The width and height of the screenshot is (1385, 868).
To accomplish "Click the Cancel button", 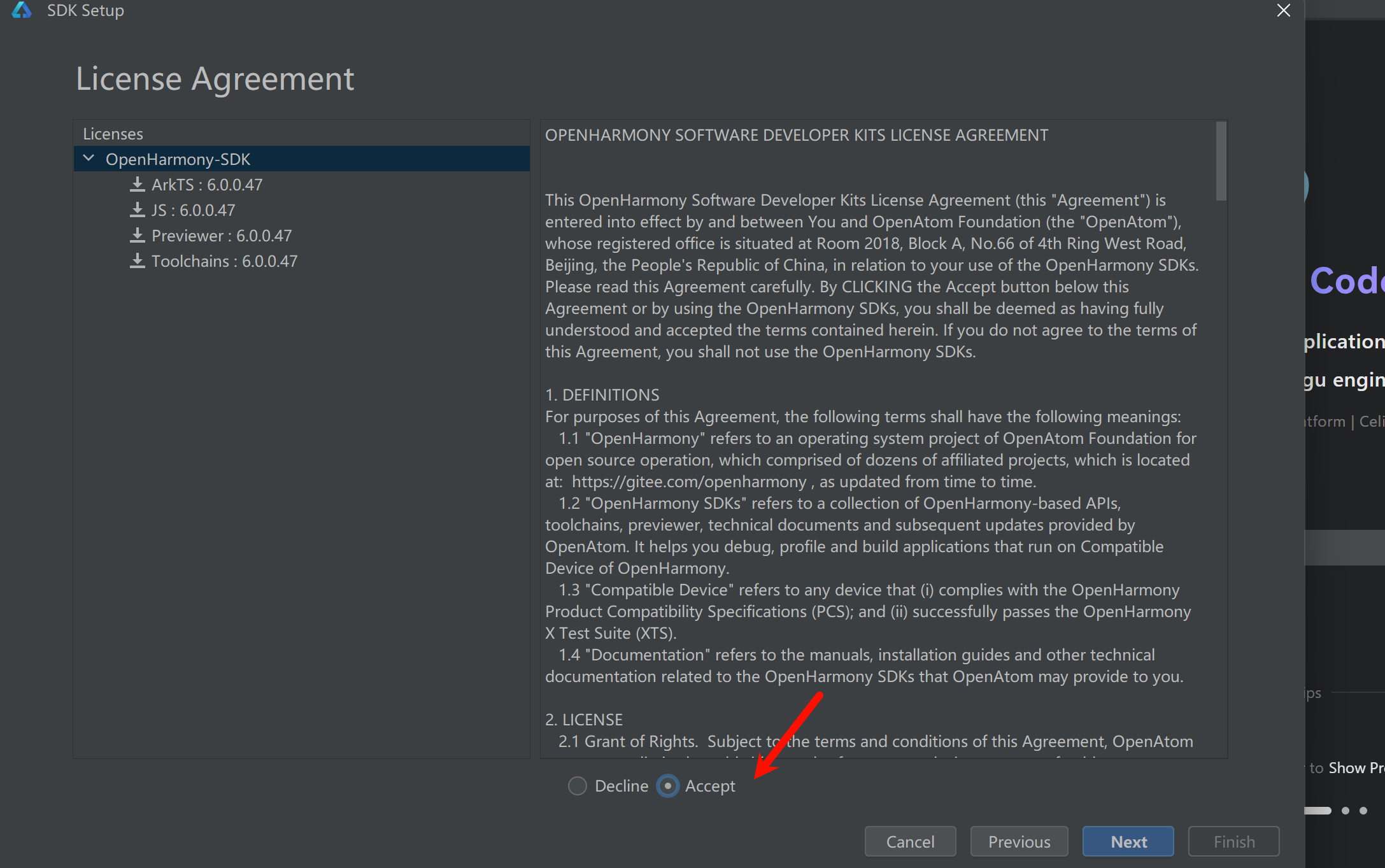I will point(910,841).
